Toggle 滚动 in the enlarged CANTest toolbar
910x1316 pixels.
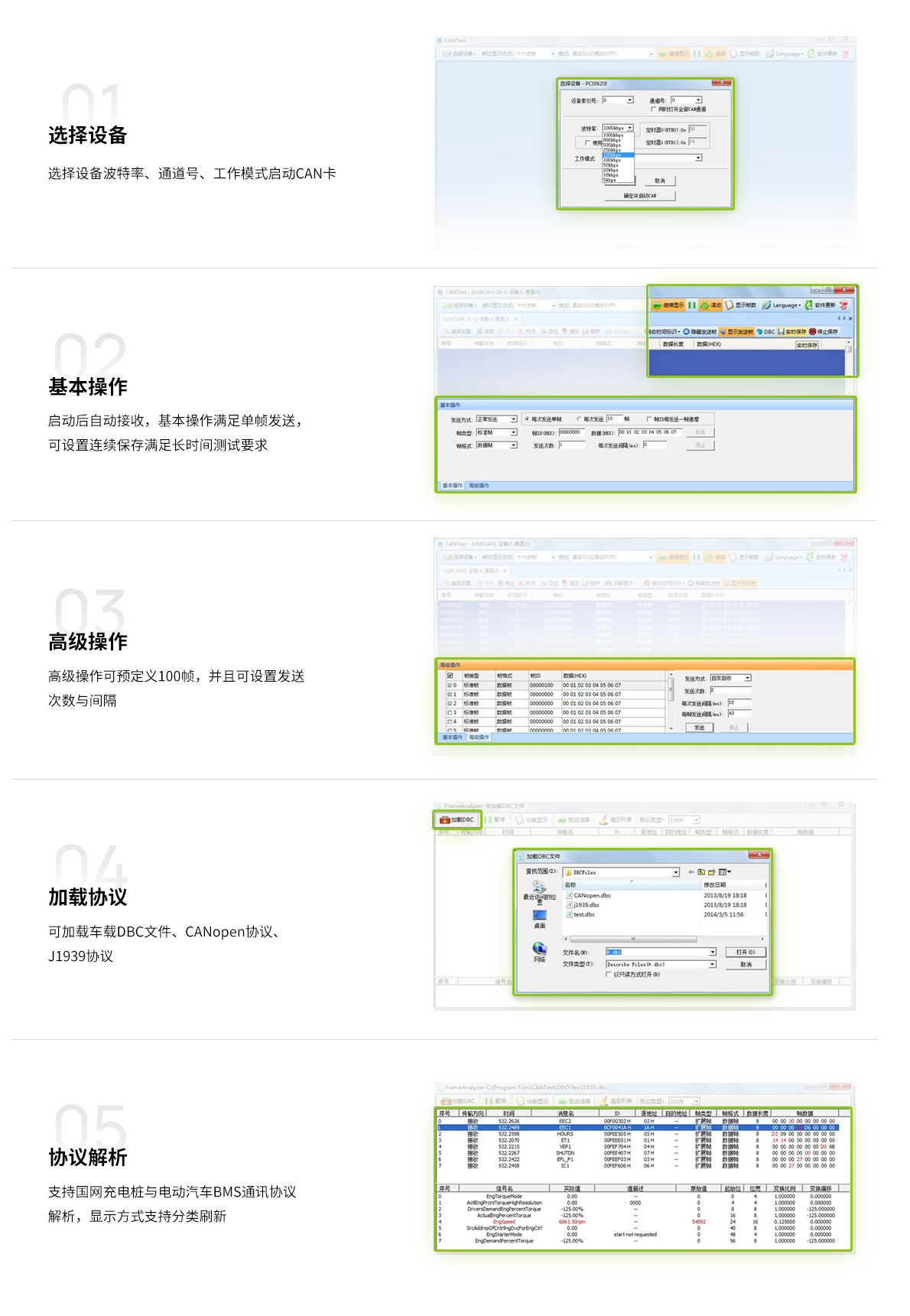[x=710, y=305]
